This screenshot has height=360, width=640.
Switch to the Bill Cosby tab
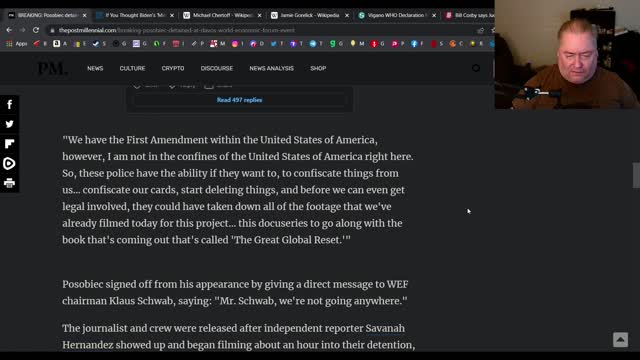click(x=469, y=16)
